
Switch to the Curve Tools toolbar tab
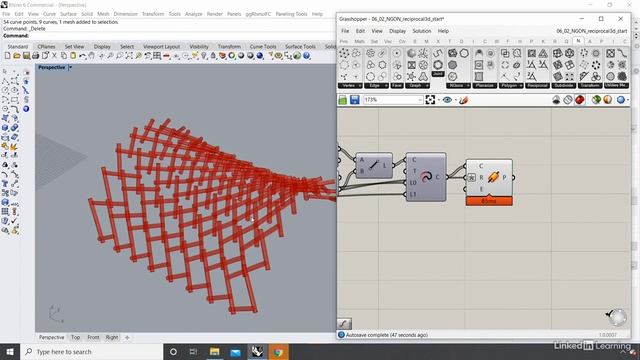262,47
